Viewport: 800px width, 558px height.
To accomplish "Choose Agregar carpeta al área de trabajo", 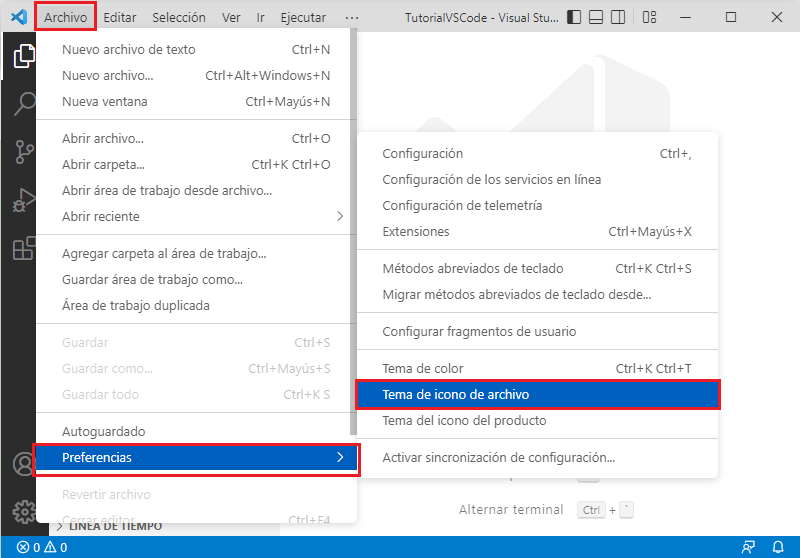I will pos(196,253).
